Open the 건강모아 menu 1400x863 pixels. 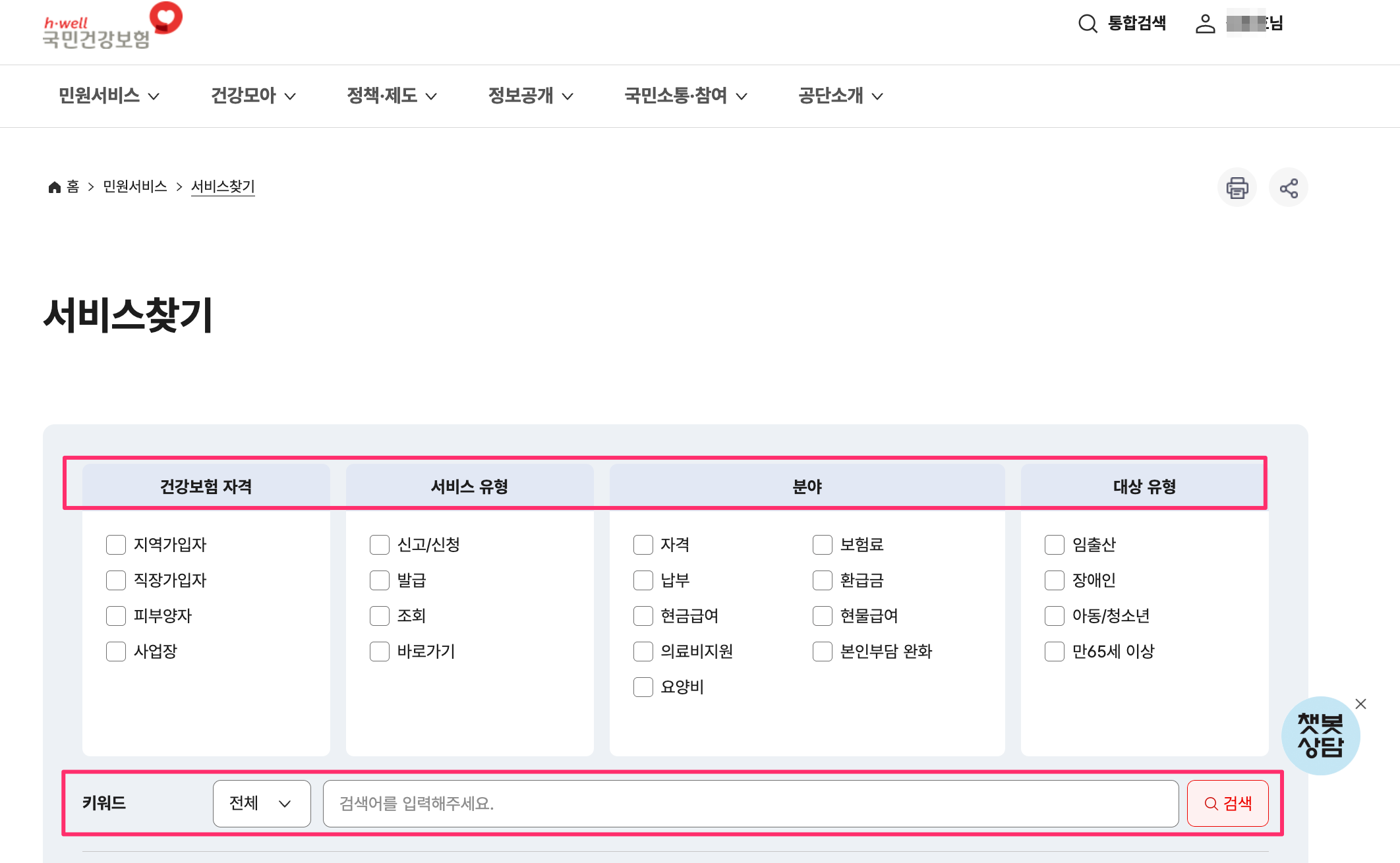(245, 96)
